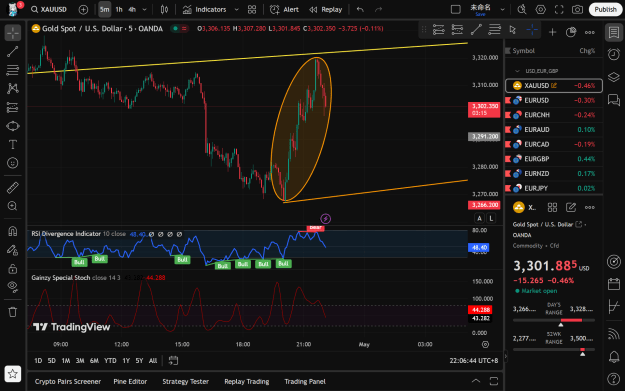Open go to date calendar icon
625x391 pixels.
[x=173, y=361]
